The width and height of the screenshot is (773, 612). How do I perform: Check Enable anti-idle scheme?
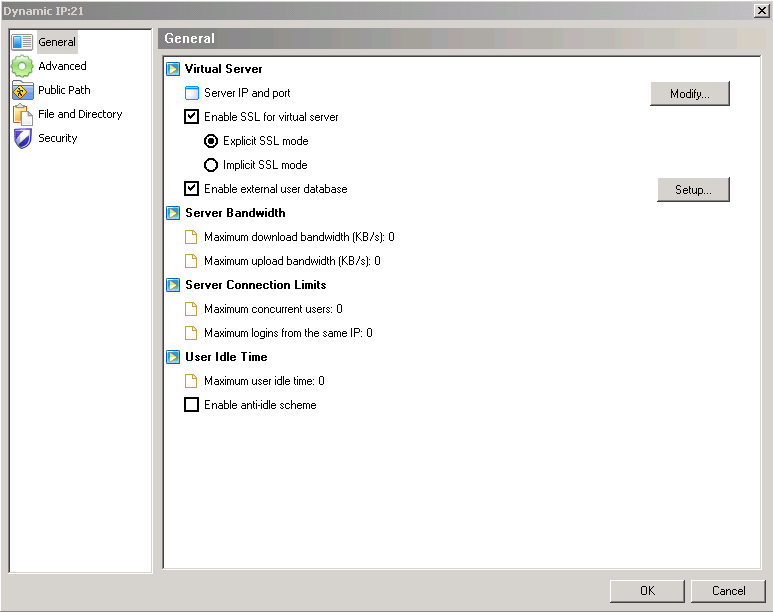(191, 405)
